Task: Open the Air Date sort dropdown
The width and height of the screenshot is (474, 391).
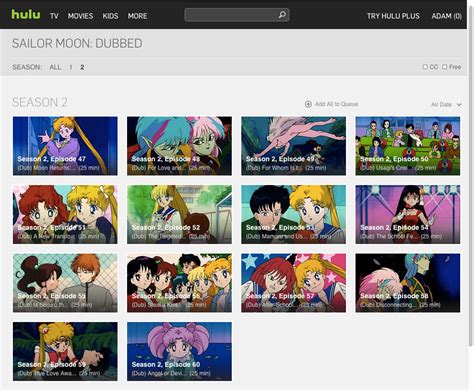Action: (446, 104)
